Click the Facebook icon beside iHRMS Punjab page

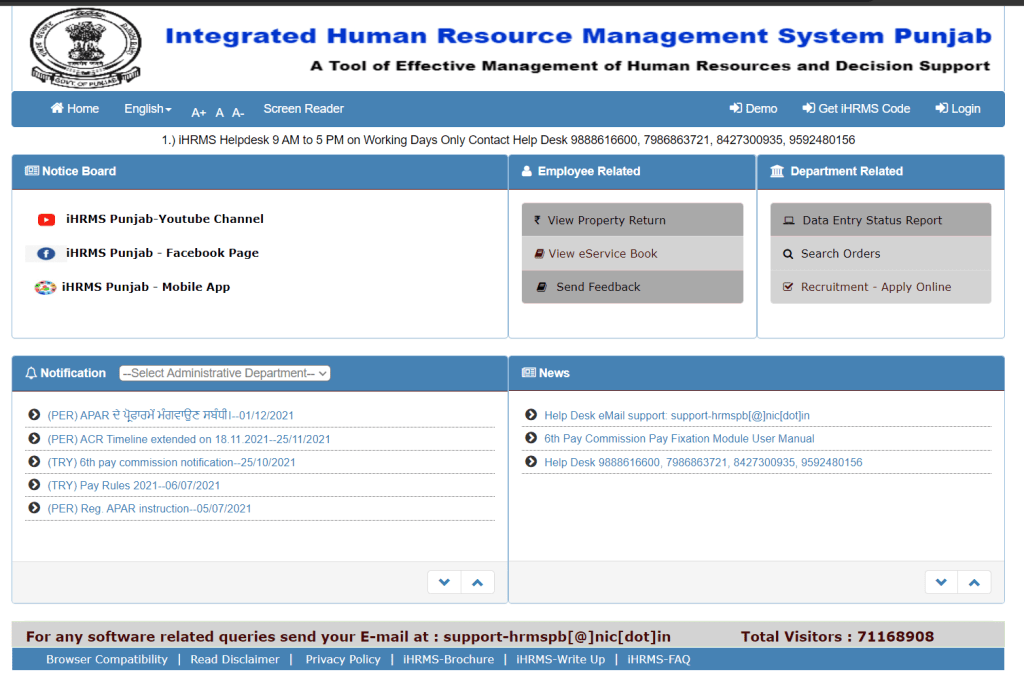[46, 253]
